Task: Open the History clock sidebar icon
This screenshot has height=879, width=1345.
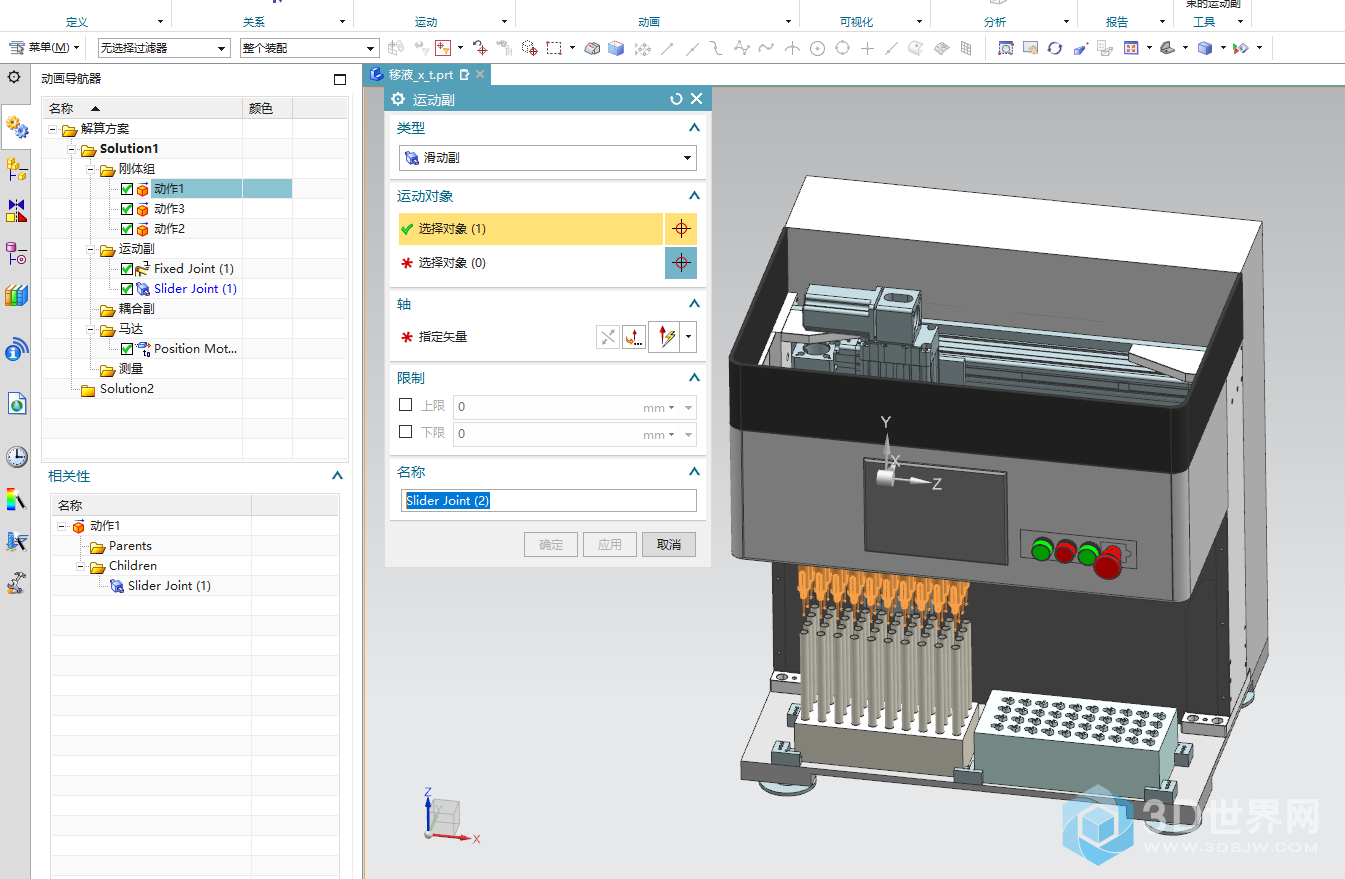Action: tap(16, 457)
